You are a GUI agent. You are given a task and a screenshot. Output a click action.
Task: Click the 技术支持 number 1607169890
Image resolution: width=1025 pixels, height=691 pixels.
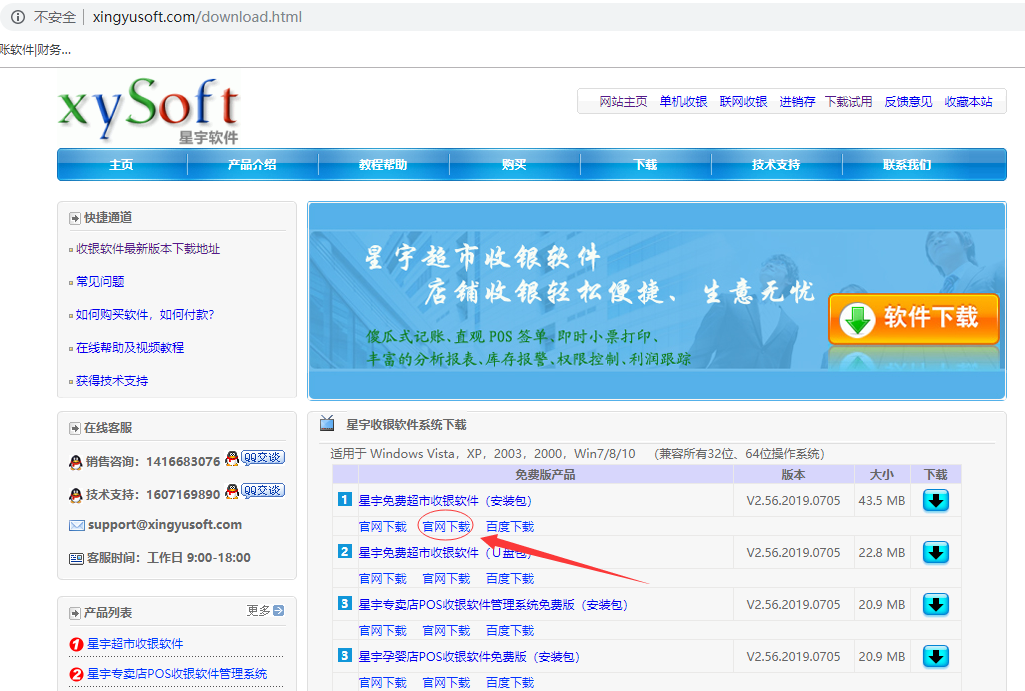point(183,494)
